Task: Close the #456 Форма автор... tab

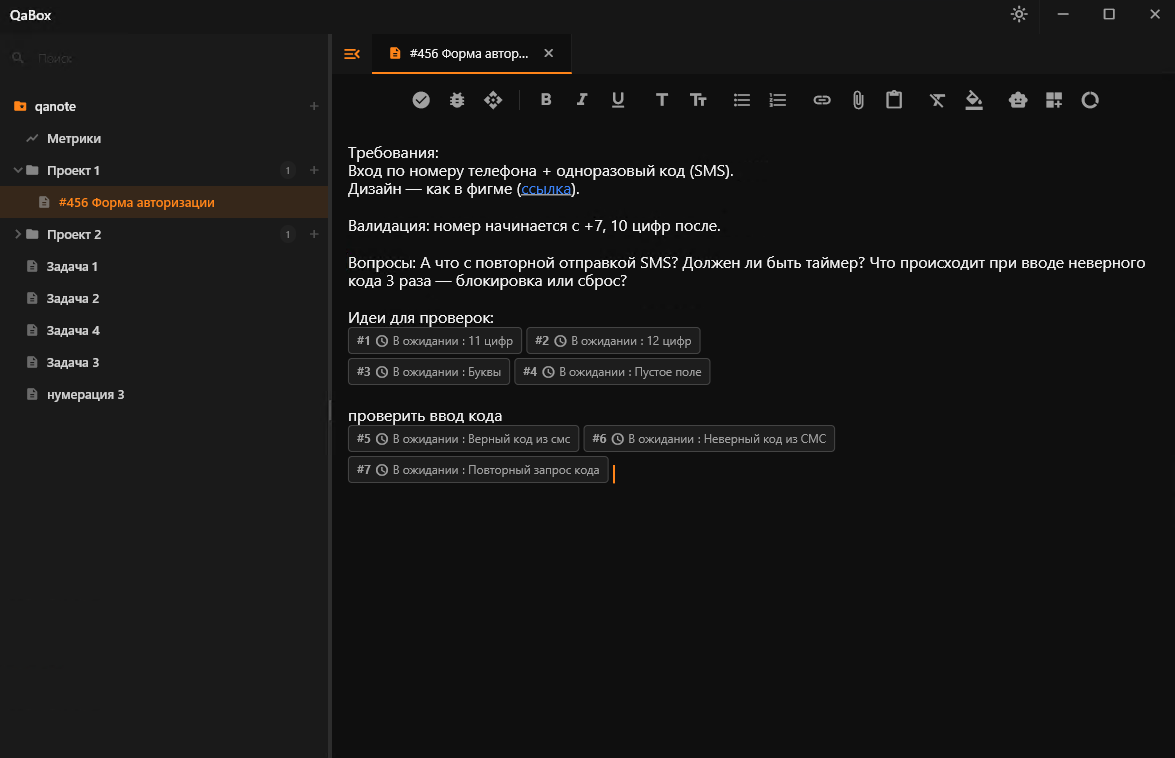Action: click(x=549, y=53)
